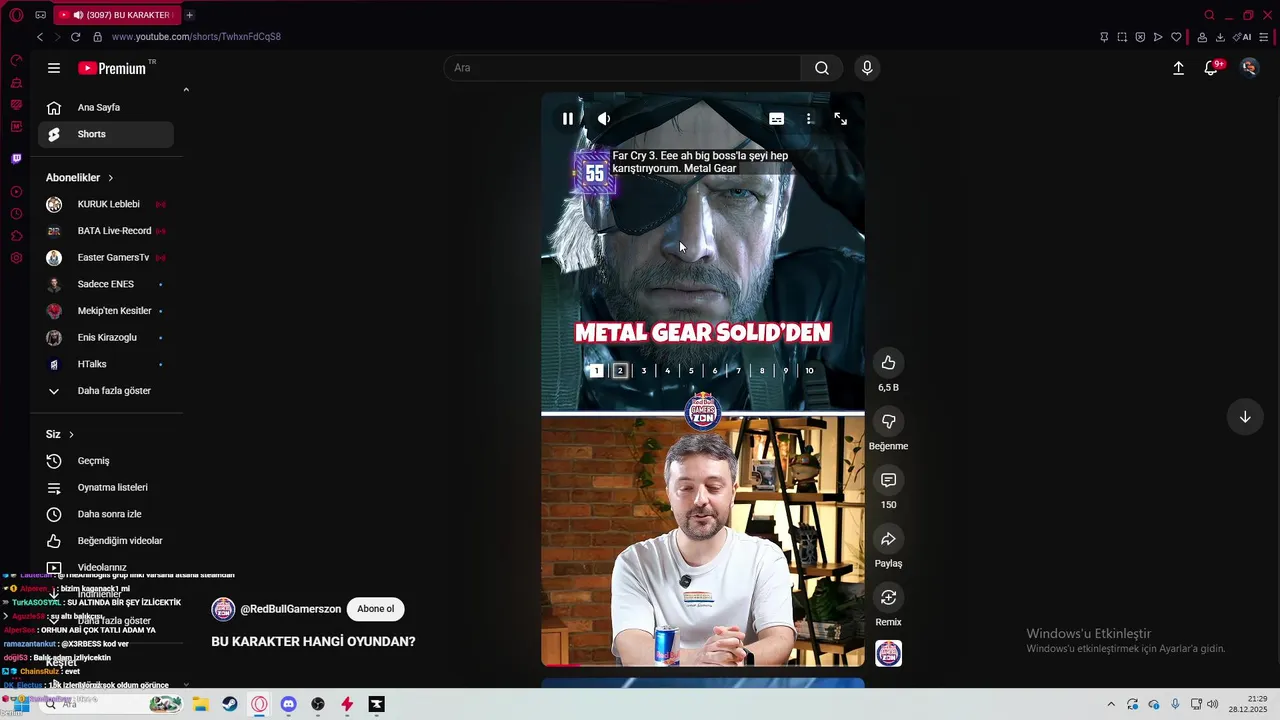Go back in browser history
This screenshot has height=720, width=1280.
click(40, 37)
